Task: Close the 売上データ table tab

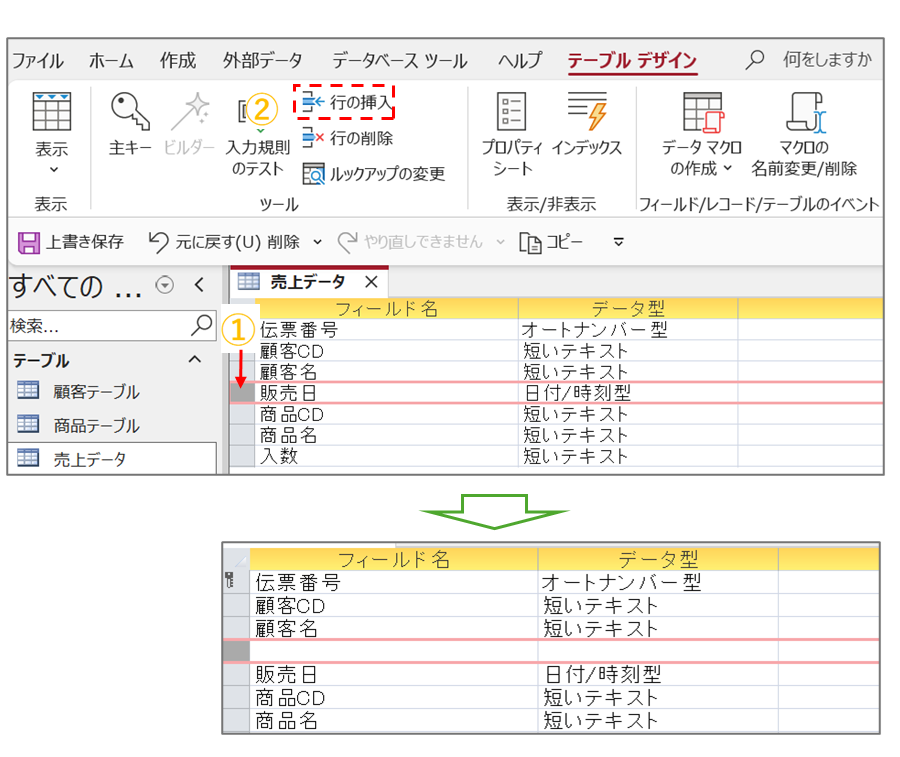Action: [370, 282]
